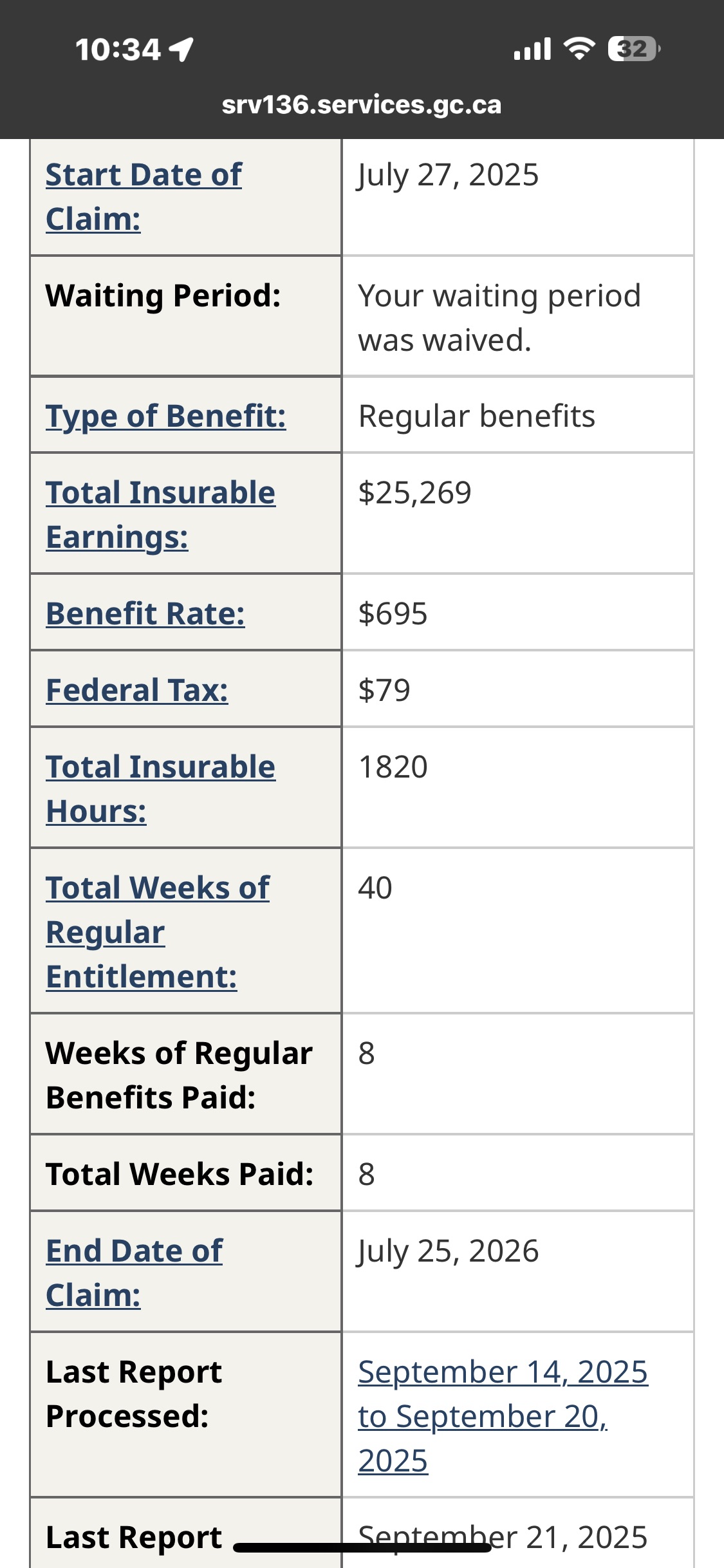Tap the battery level indicator

[634, 49]
